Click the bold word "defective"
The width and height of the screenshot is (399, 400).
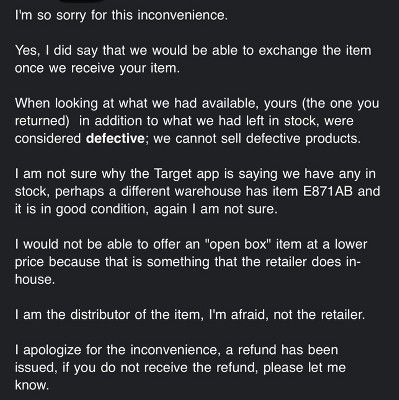coord(115,138)
